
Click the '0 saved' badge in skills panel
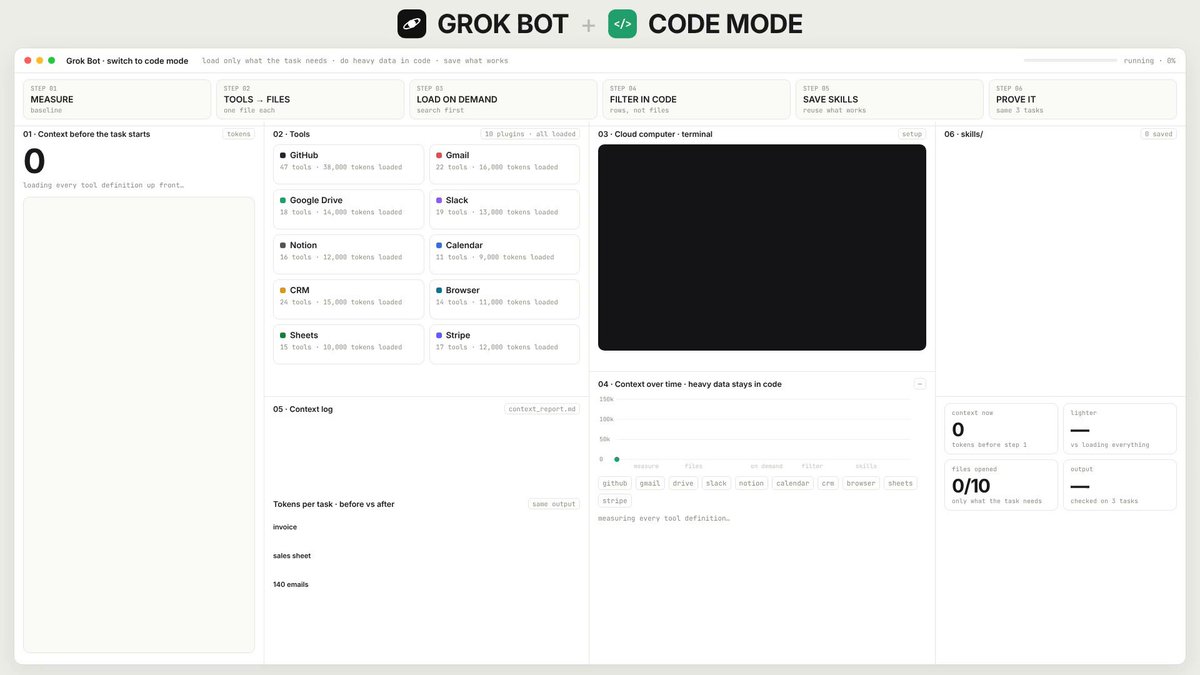pyautogui.click(x=1159, y=133)
